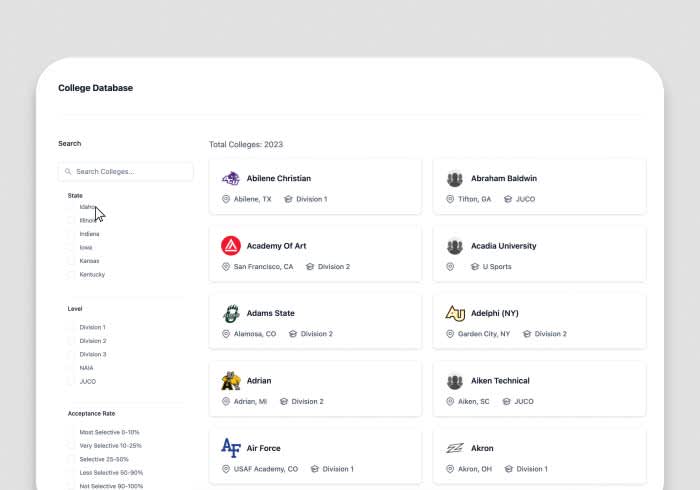Open the Air Force name

(x=263, y=448)
